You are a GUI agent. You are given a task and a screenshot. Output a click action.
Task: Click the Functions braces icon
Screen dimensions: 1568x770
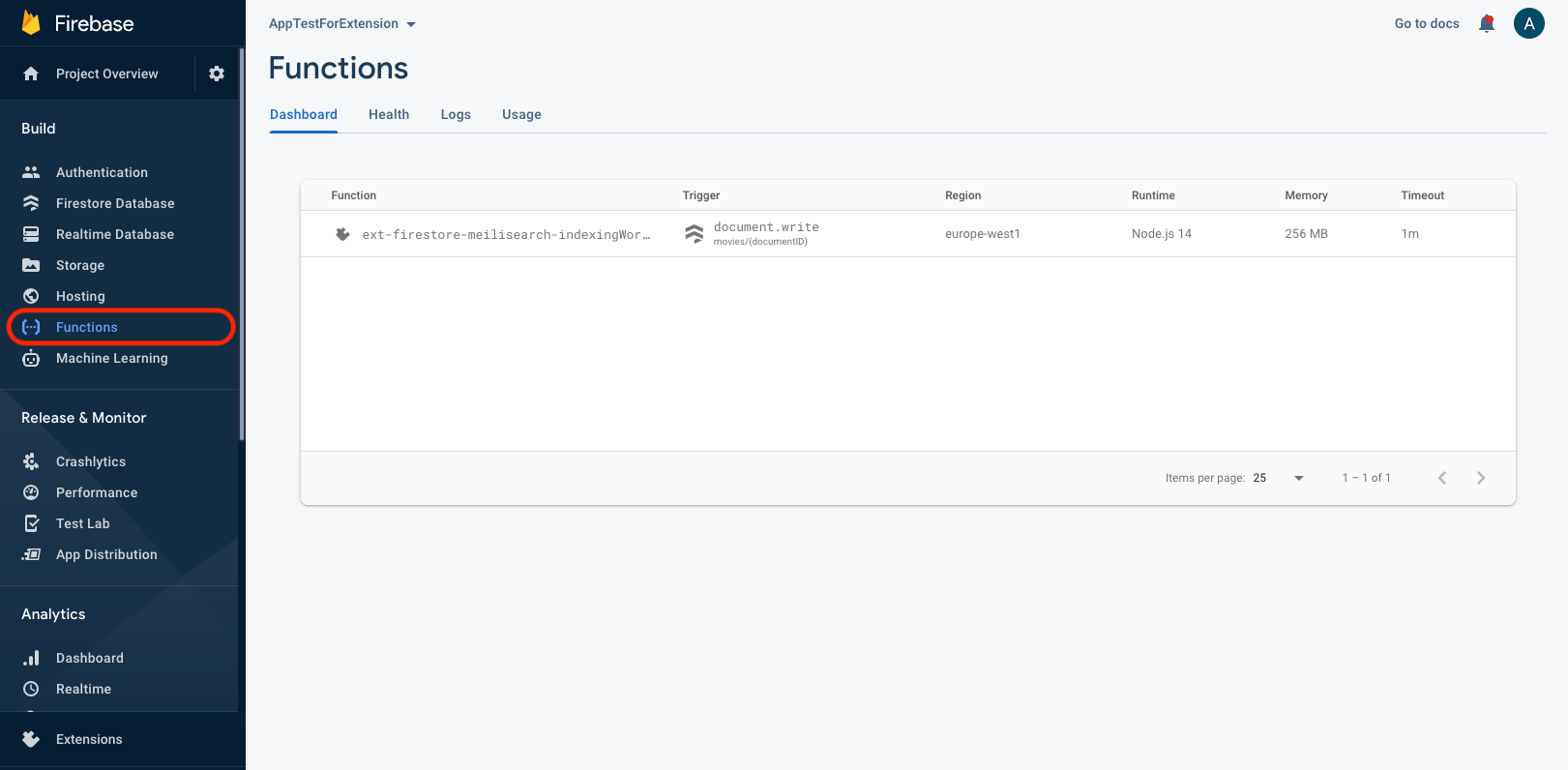pyautogui.click(x=31, y=327)
